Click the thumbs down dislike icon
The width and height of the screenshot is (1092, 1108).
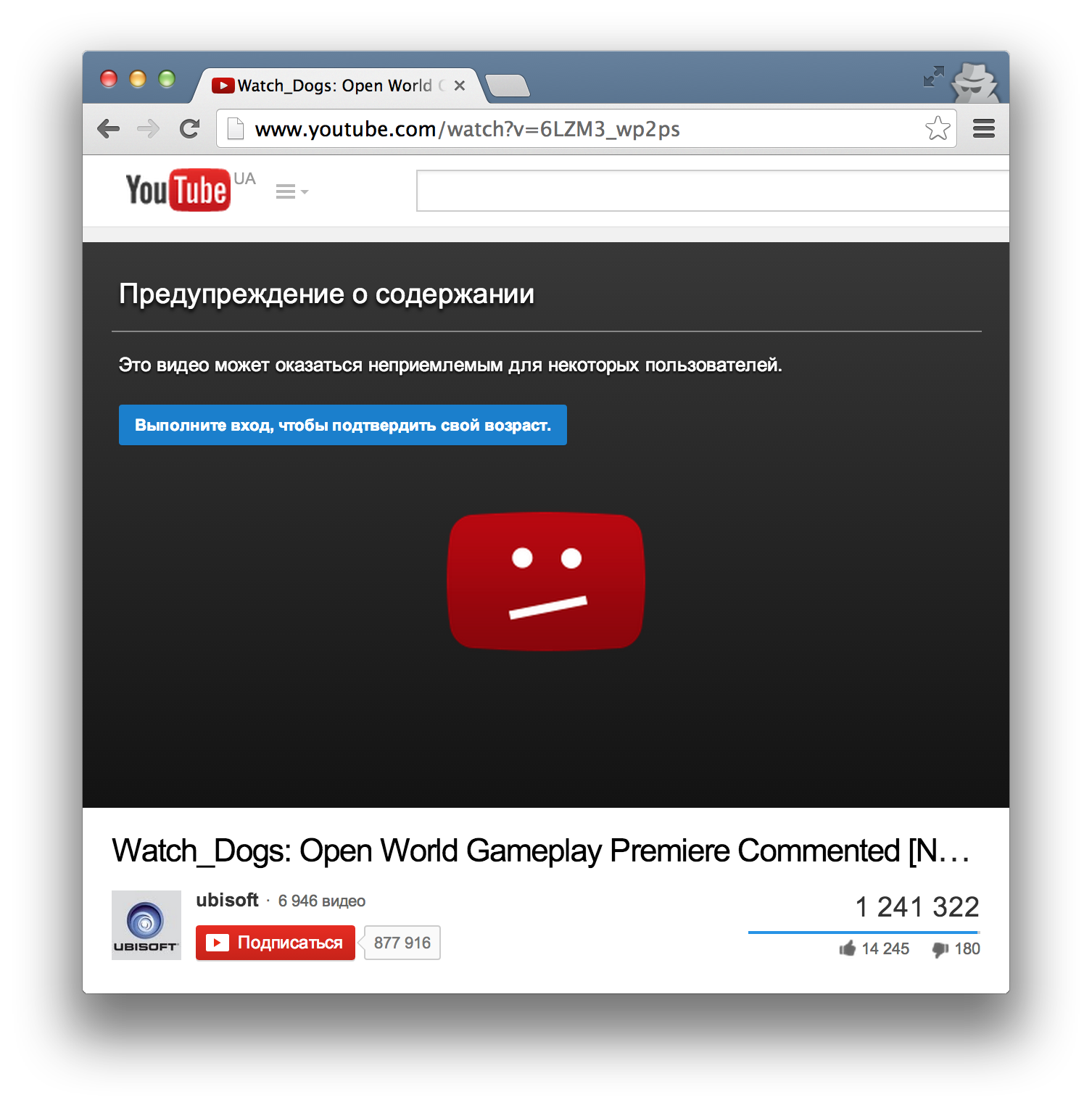click(940, 949)
